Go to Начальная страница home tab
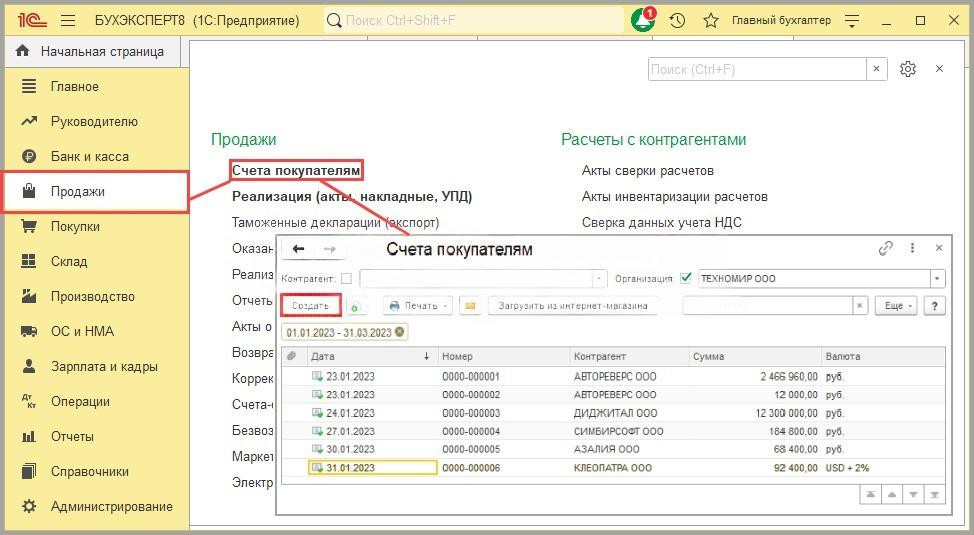 click(93, 52)
